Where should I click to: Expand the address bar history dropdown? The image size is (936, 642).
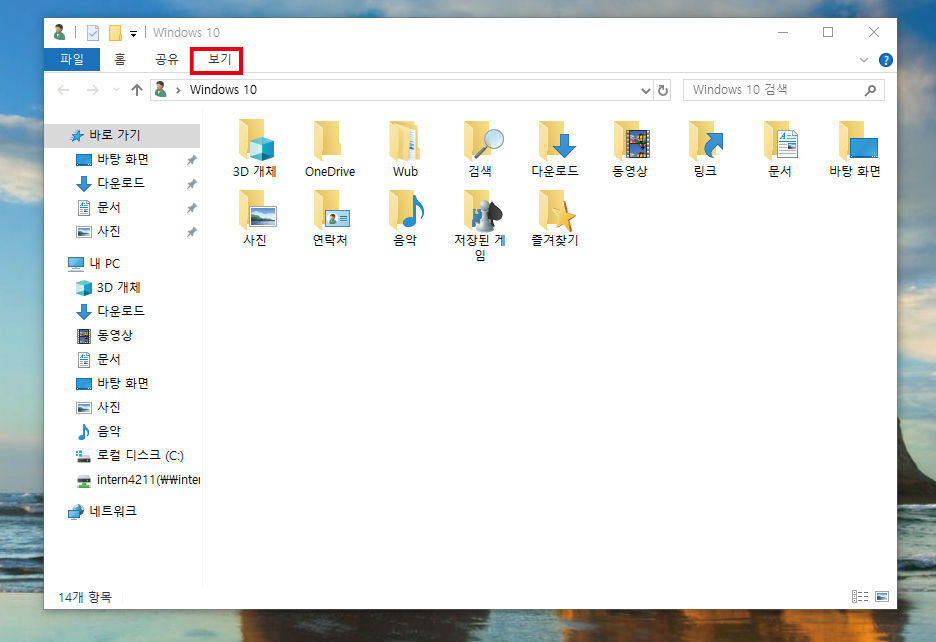[645, 91]
